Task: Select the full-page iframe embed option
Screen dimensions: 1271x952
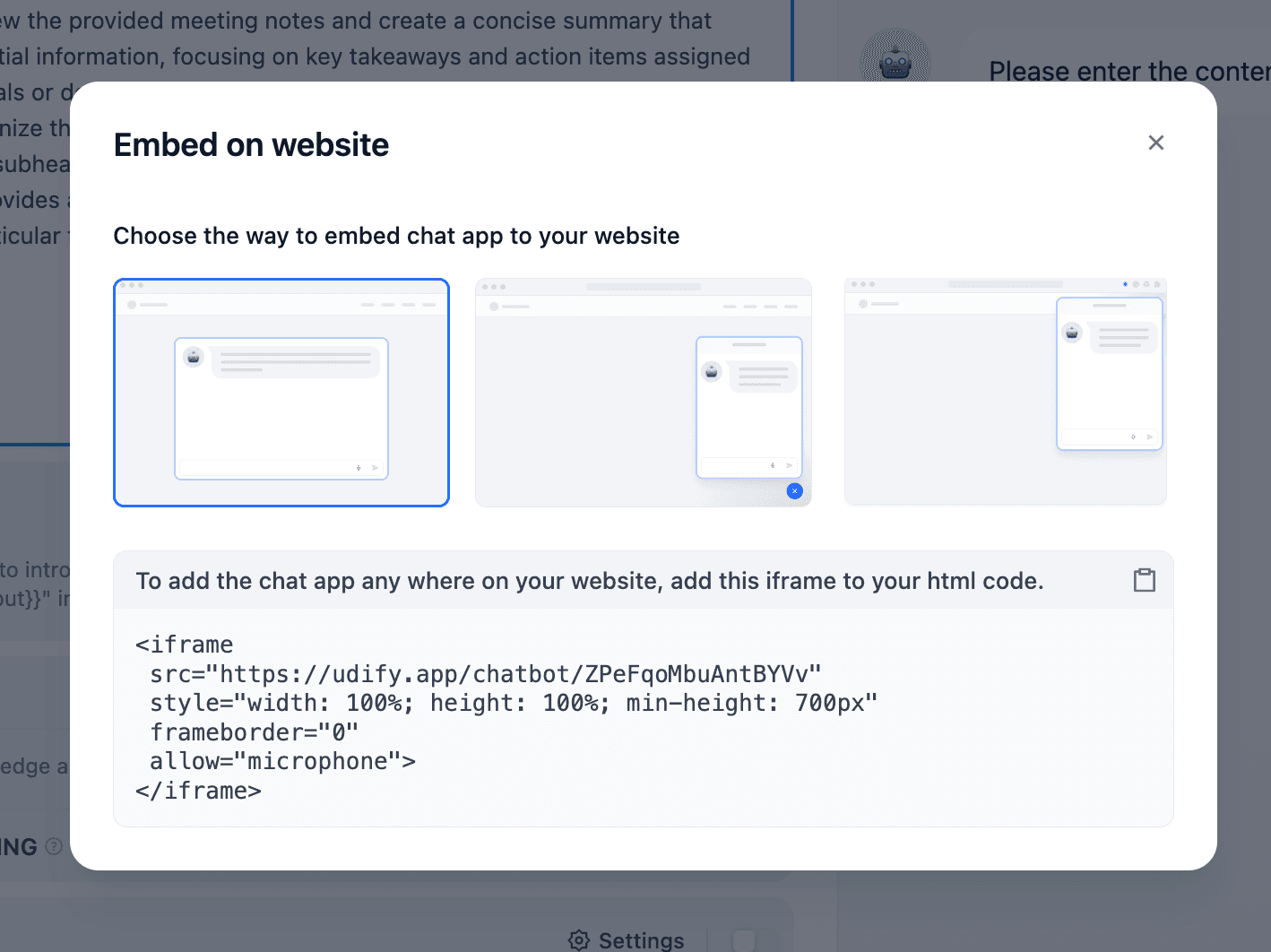Action: click(281, 393)
